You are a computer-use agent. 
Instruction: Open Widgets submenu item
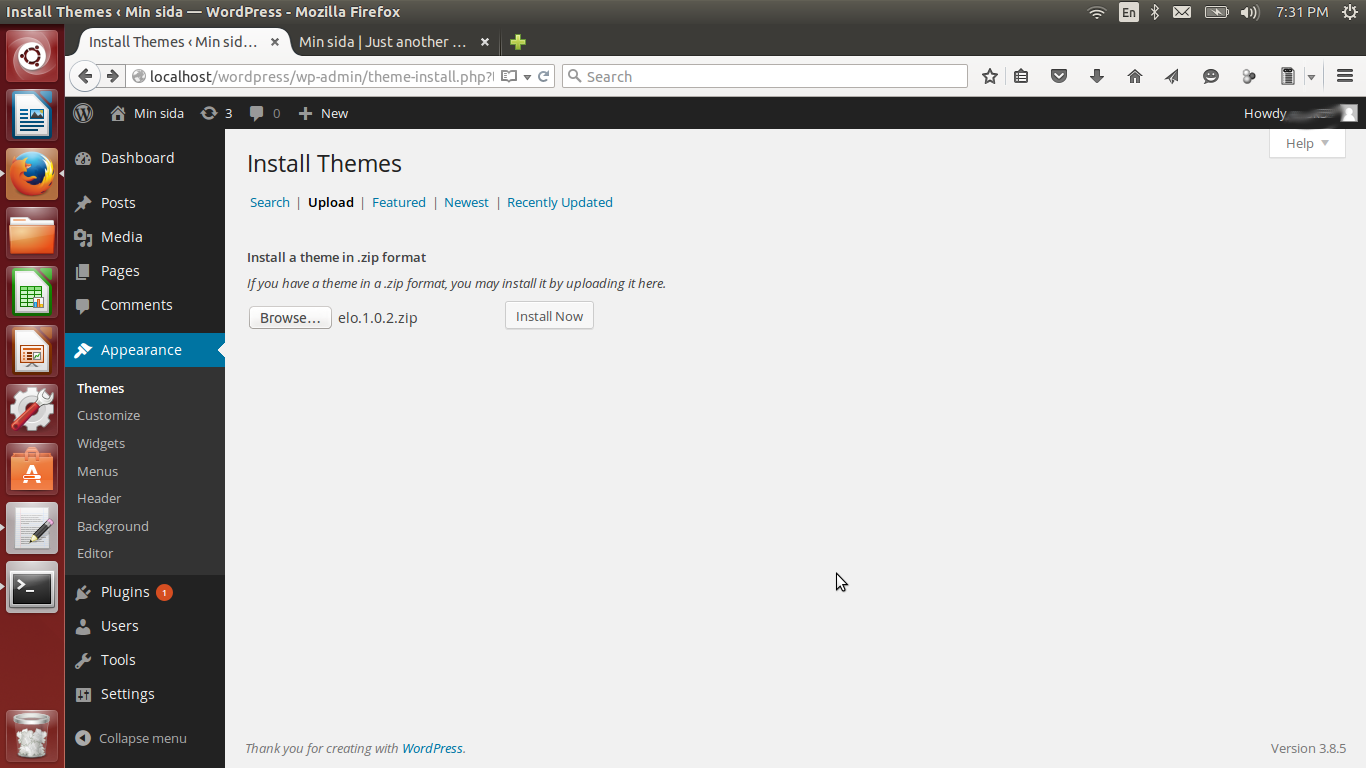click(x=101, y=443)
